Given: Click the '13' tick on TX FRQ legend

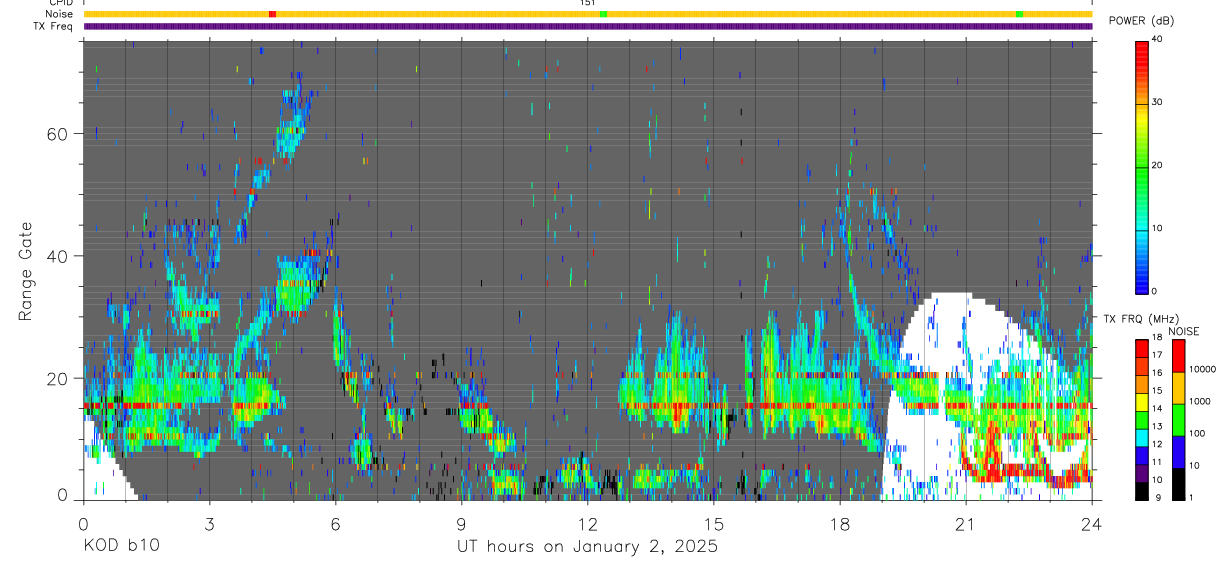Looking at the screenshot, I should pyautogui.click(x=1157, y=426).
